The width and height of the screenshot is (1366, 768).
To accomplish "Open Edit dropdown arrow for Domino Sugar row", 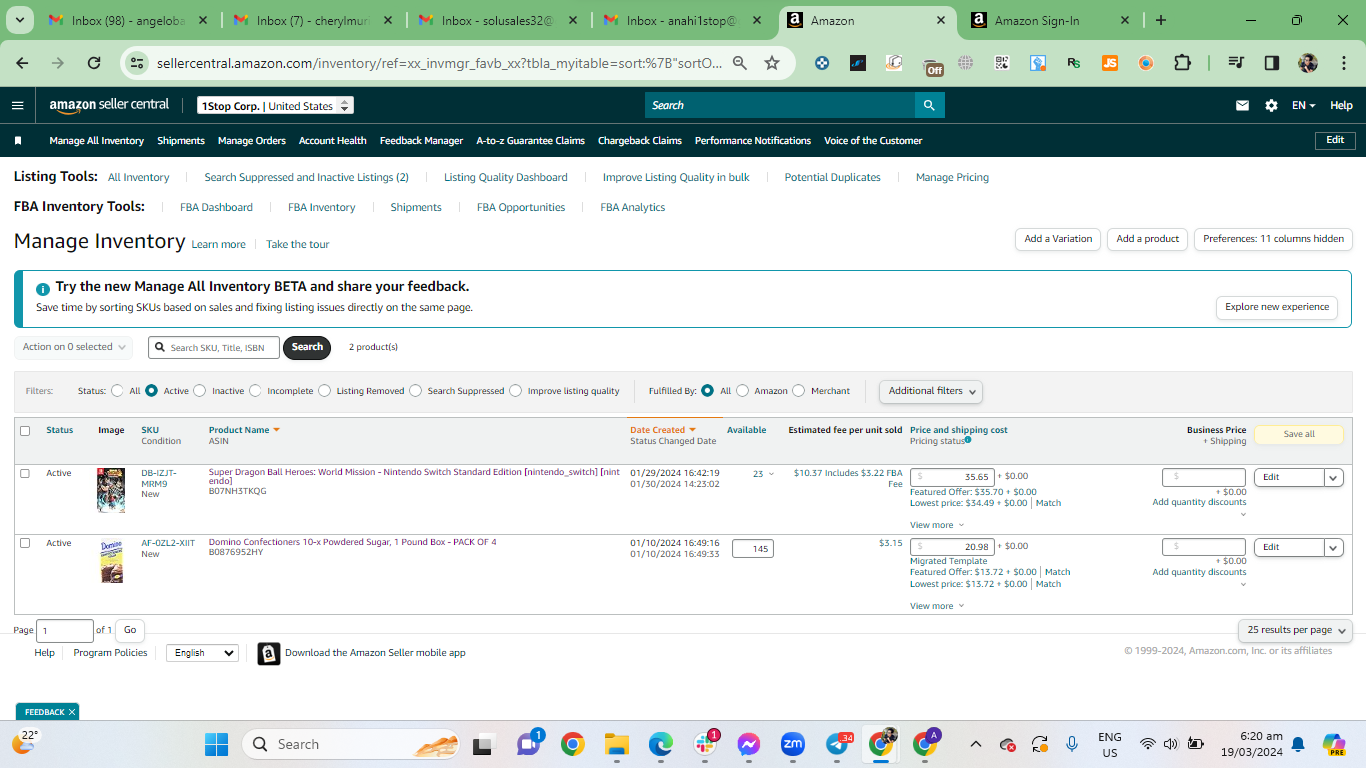I will [x=1334, y=547].
